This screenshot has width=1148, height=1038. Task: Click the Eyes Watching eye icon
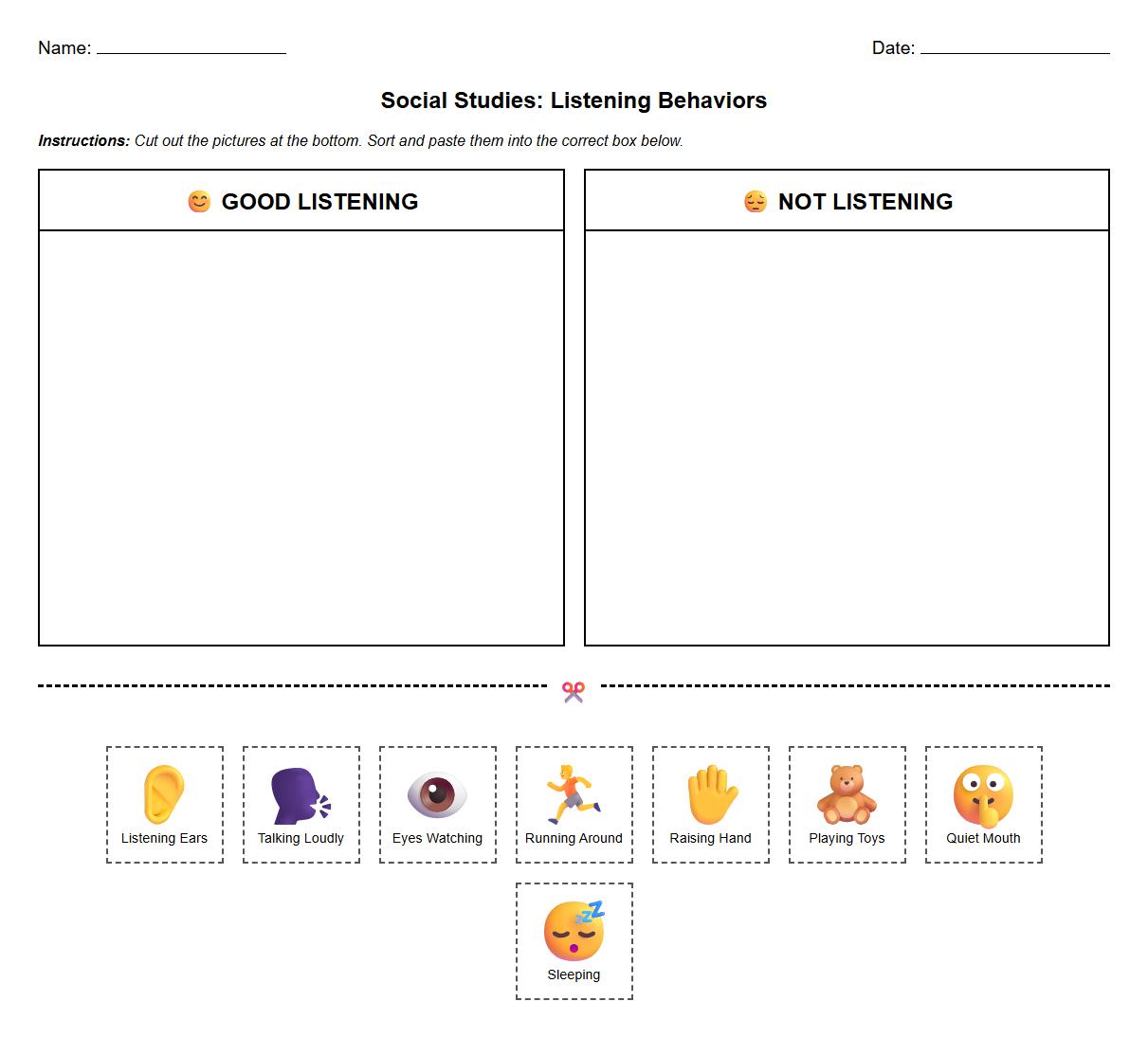click(437, 796)
